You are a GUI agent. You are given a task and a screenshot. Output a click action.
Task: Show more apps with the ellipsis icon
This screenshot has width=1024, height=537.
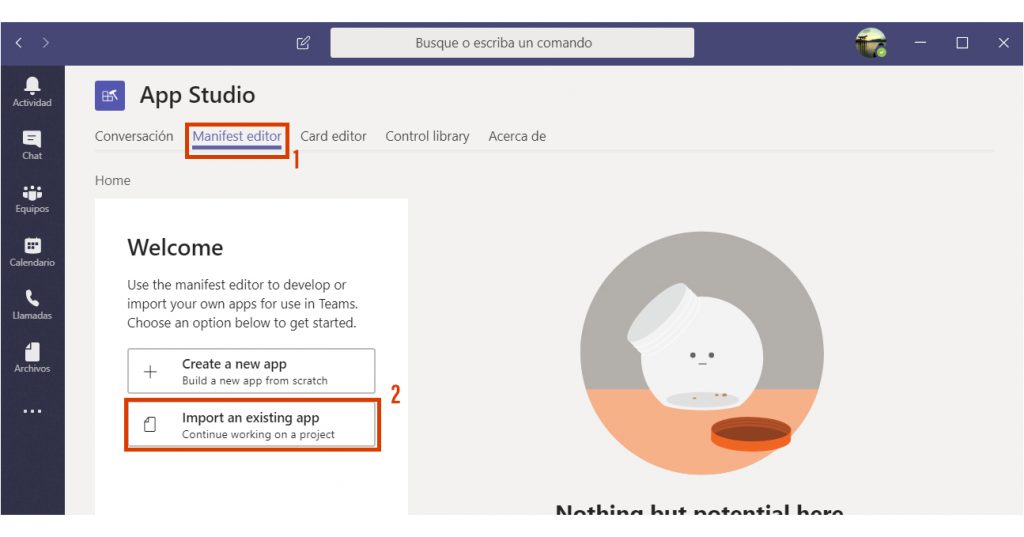(x=32, y=411)
